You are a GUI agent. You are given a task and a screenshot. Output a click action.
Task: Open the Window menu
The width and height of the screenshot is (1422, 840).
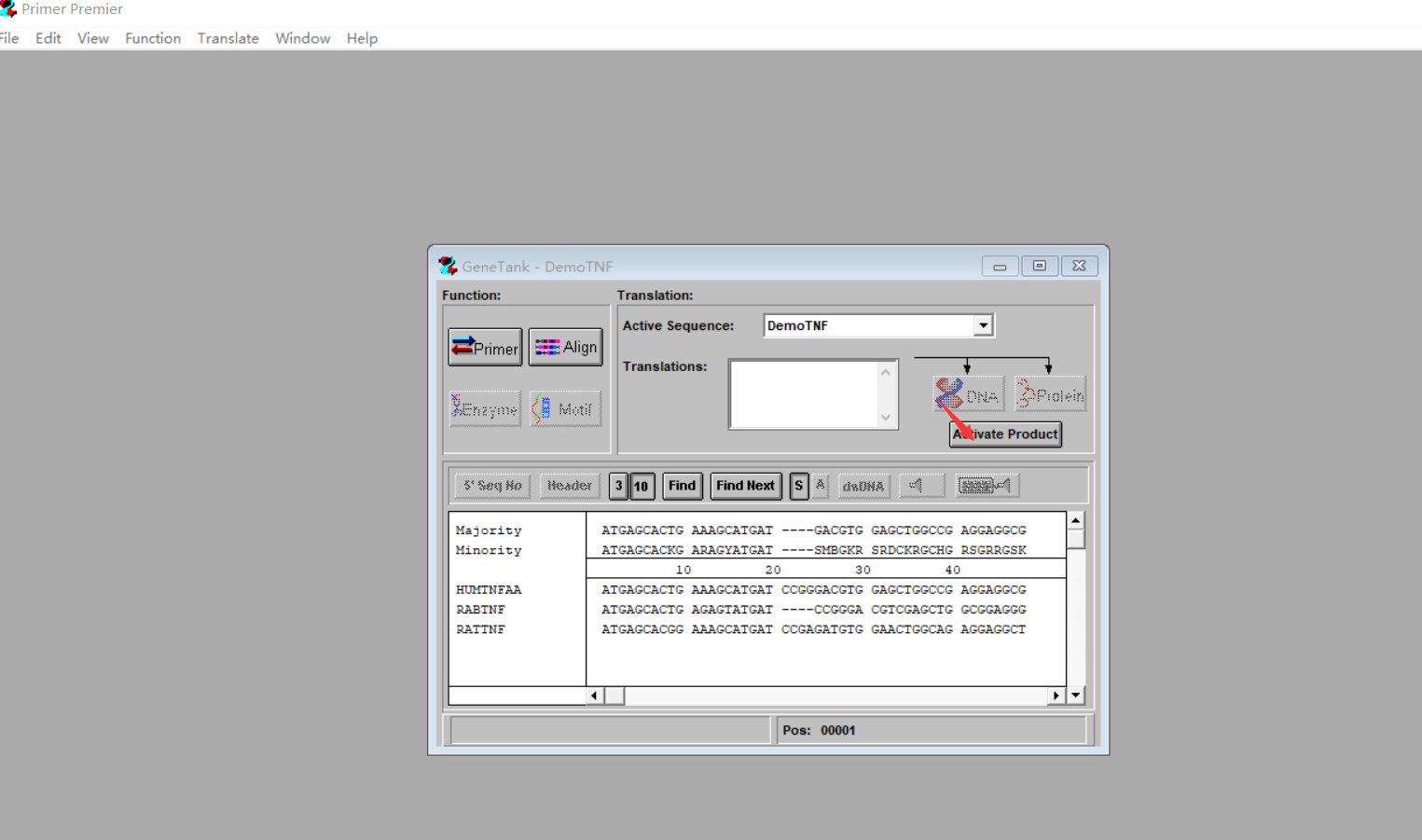(303, 38)
